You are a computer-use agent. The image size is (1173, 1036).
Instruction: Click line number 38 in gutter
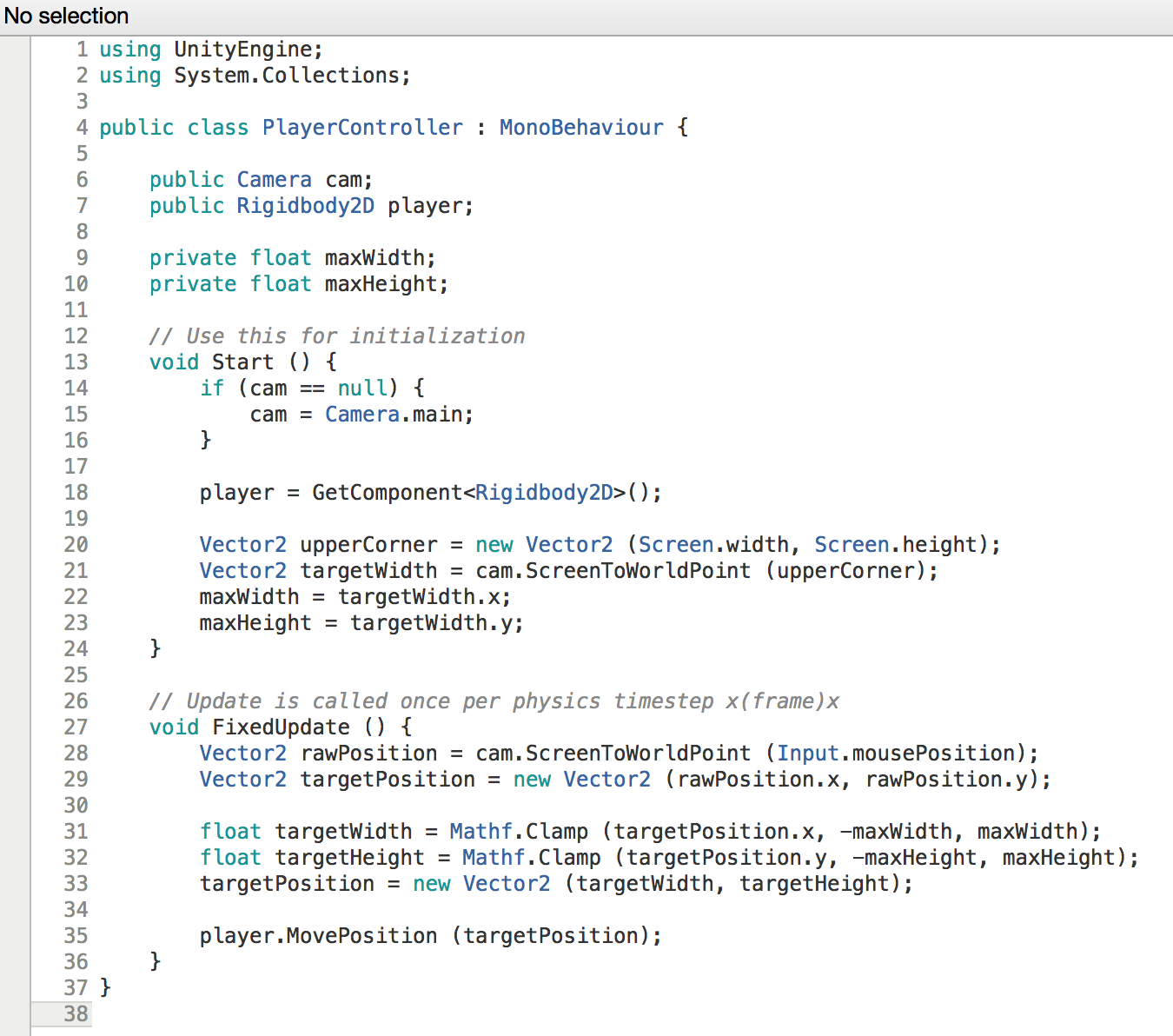[x=76, y=1014]
